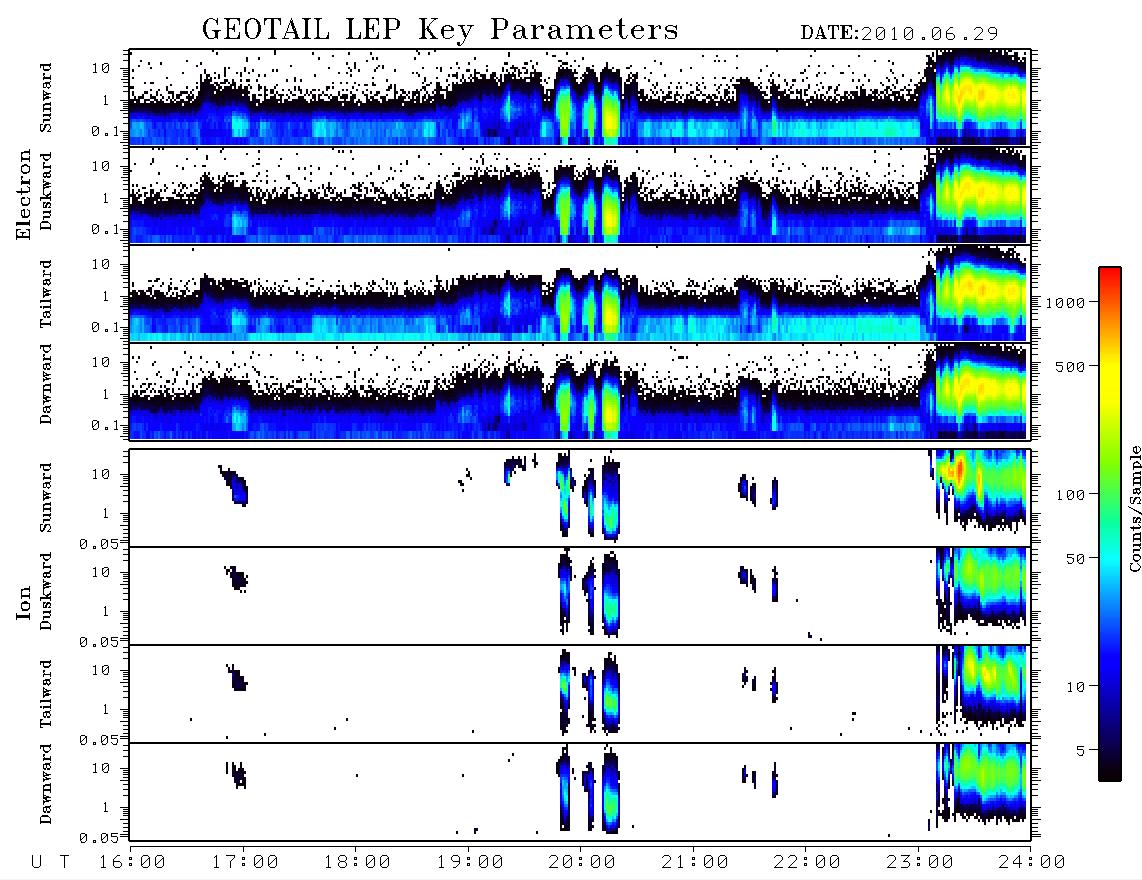Screen dimensions: 1142x880
Task: Click the 100 value on the color bar
Action: (1070, 495)
